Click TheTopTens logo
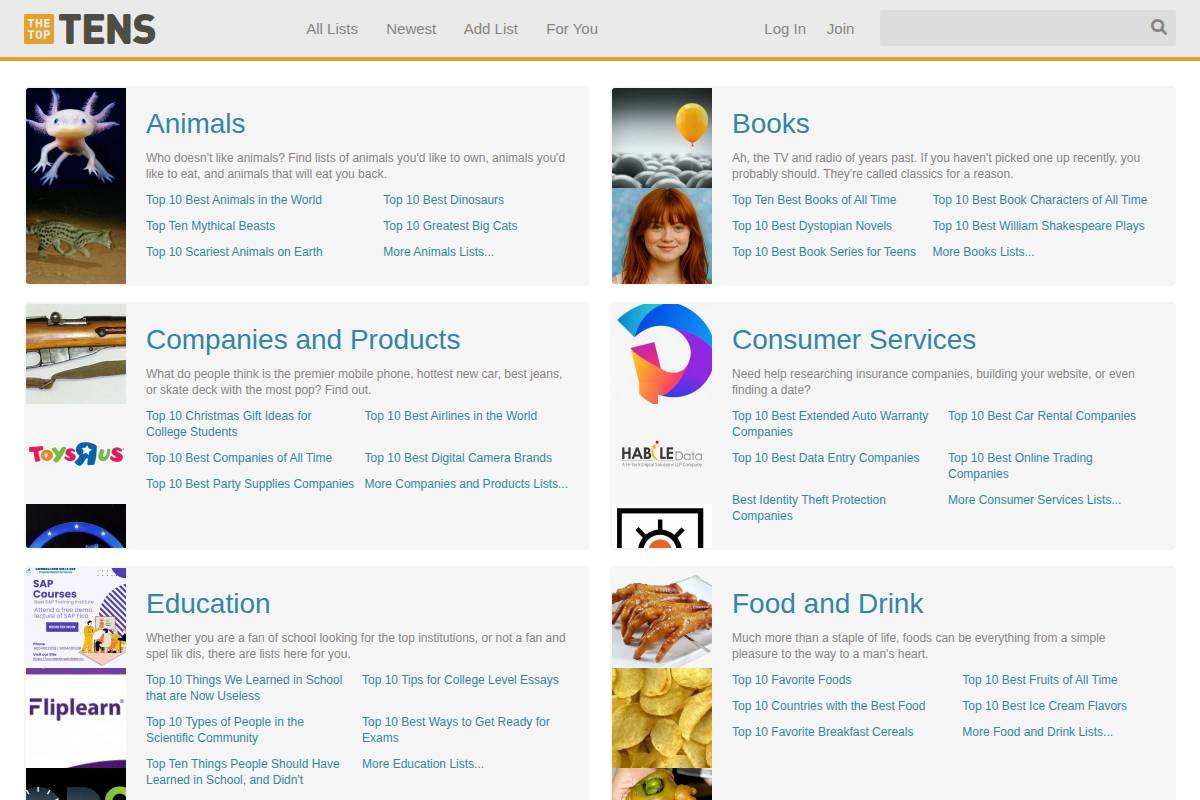This screenshot has width=1200, height=800. 90,29
